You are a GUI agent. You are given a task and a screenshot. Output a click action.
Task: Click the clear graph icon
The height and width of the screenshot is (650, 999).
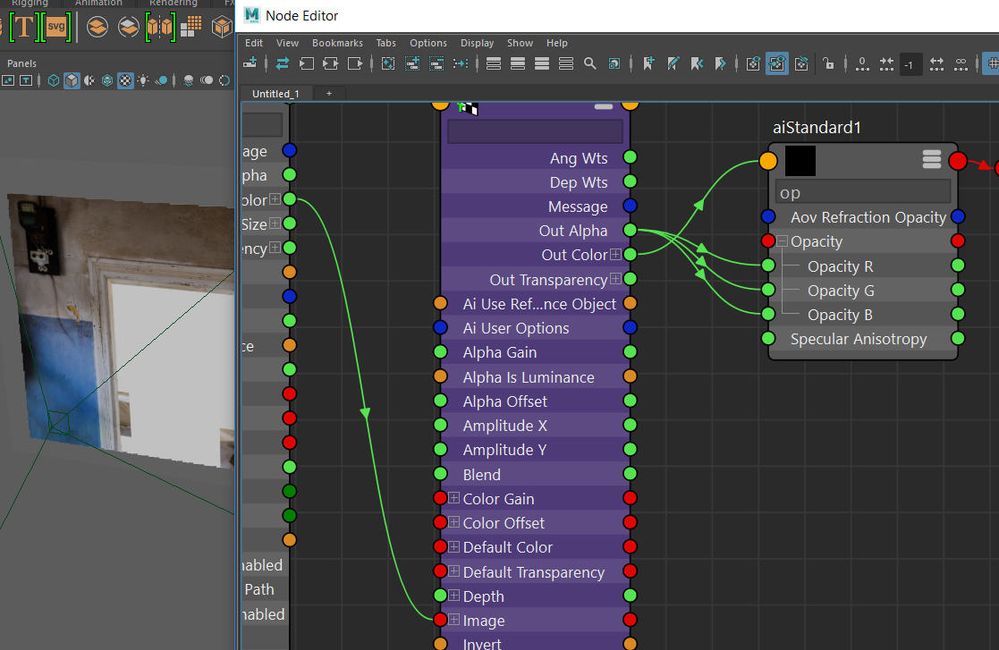tap(388, 63)
